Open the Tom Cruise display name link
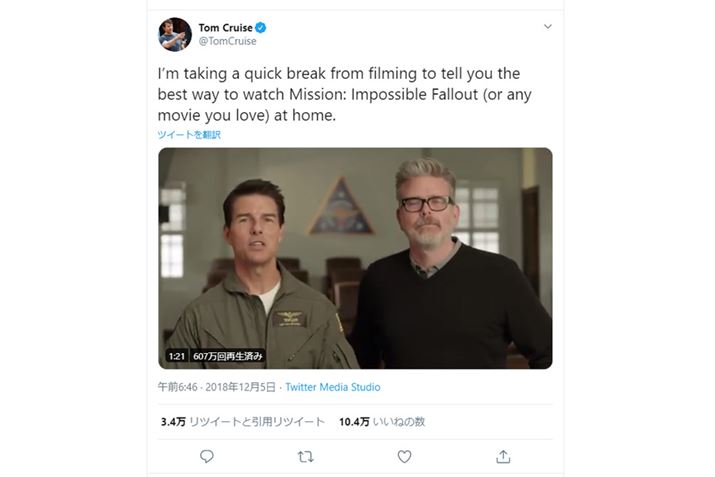The height and width of the screenshot is (477, 715). (225, 27)
